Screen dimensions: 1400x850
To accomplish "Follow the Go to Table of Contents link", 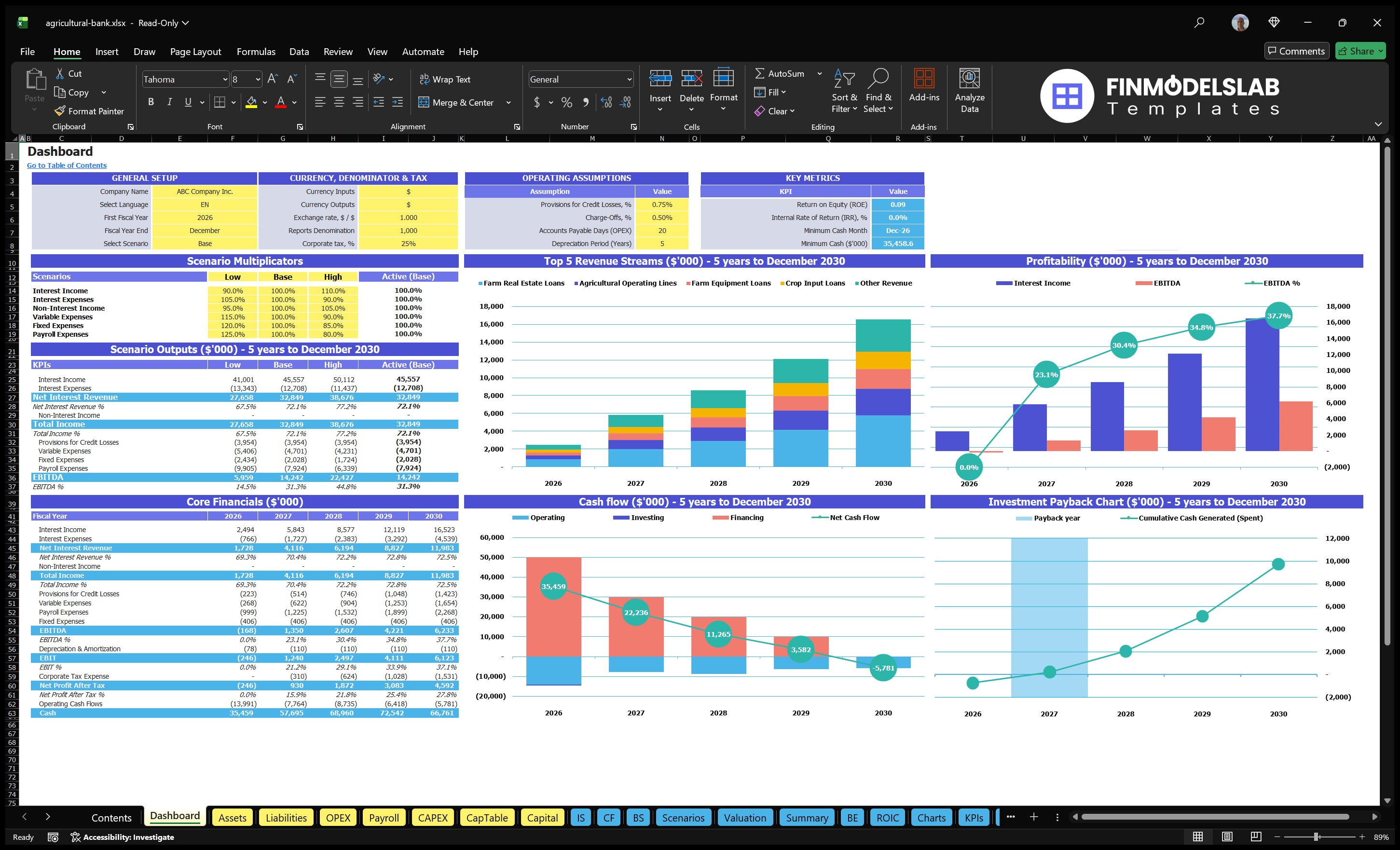I will point(67,165).
